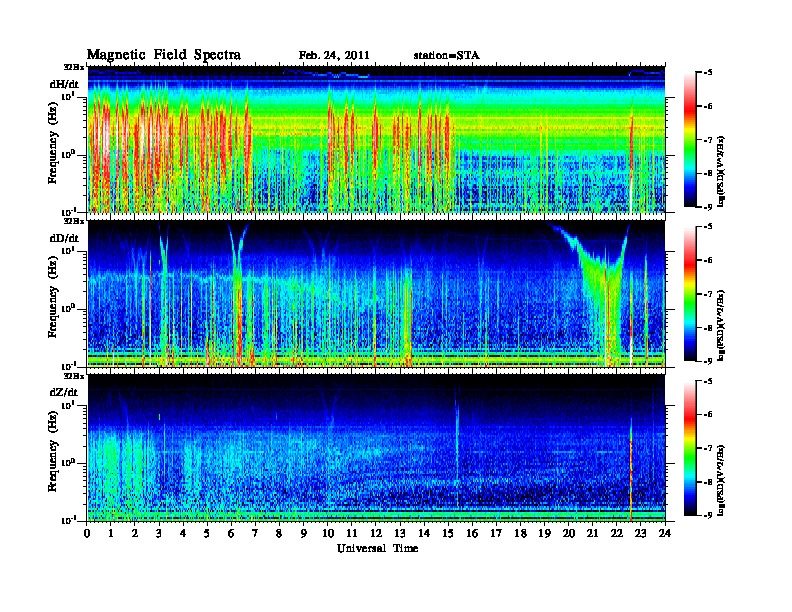Click the "0" tick on the time axis
The image size is (792, 612).
(87, 533)
